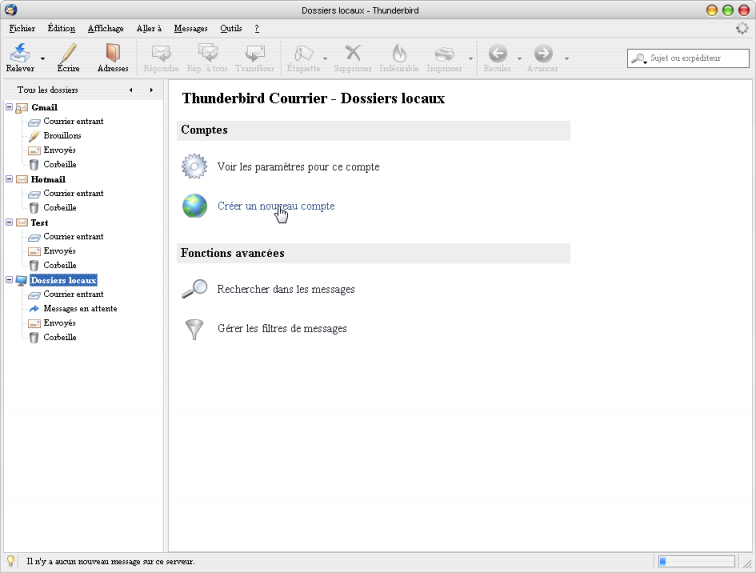The height and width of the screenshot is (573, 756).
Task: Click Rechercher dans les messages link
Action: (286, 289)
